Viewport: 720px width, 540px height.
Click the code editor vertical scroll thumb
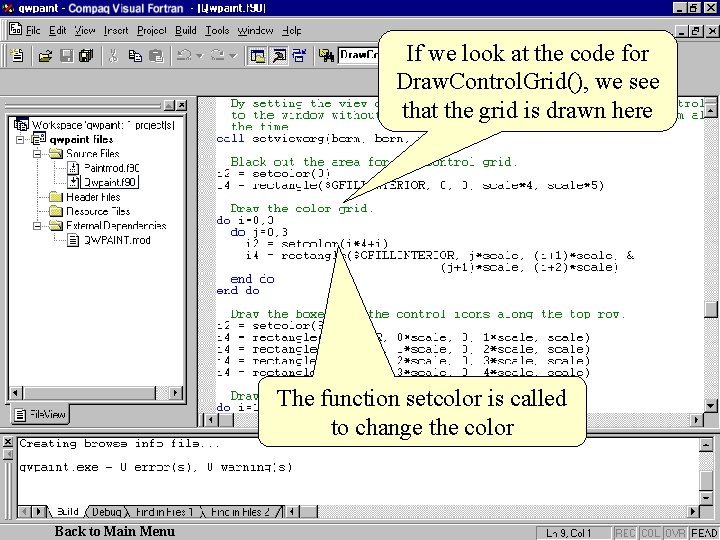[x=711, y=309]
